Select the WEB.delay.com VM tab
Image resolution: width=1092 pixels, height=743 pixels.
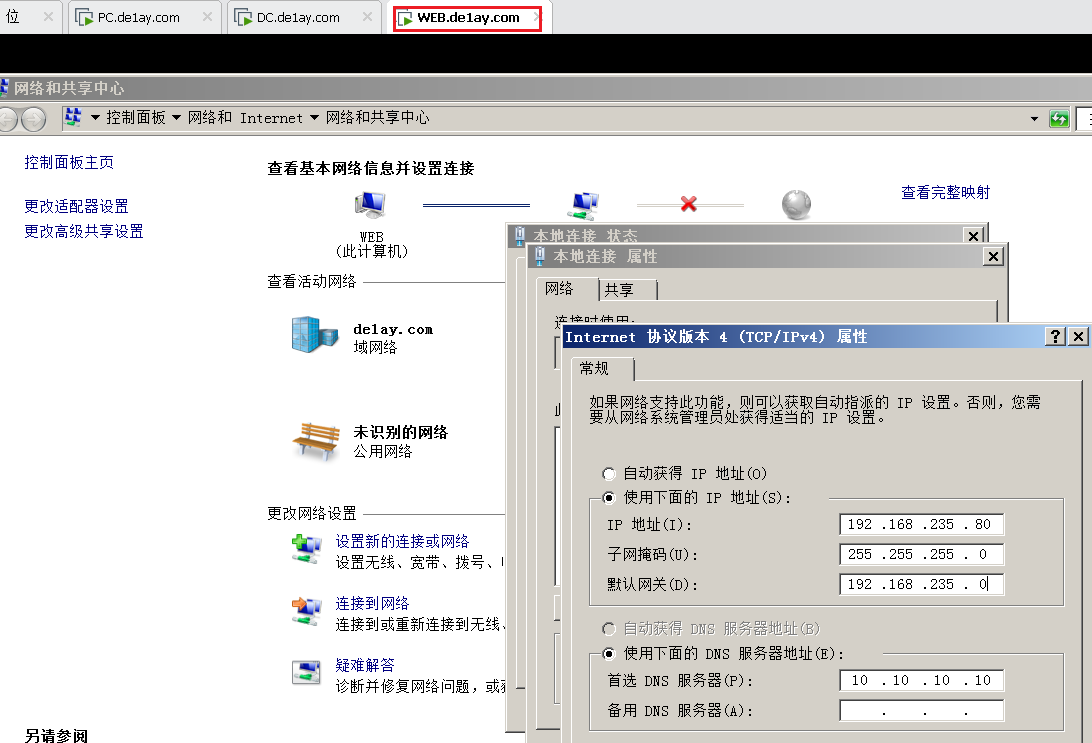point(468,17)
